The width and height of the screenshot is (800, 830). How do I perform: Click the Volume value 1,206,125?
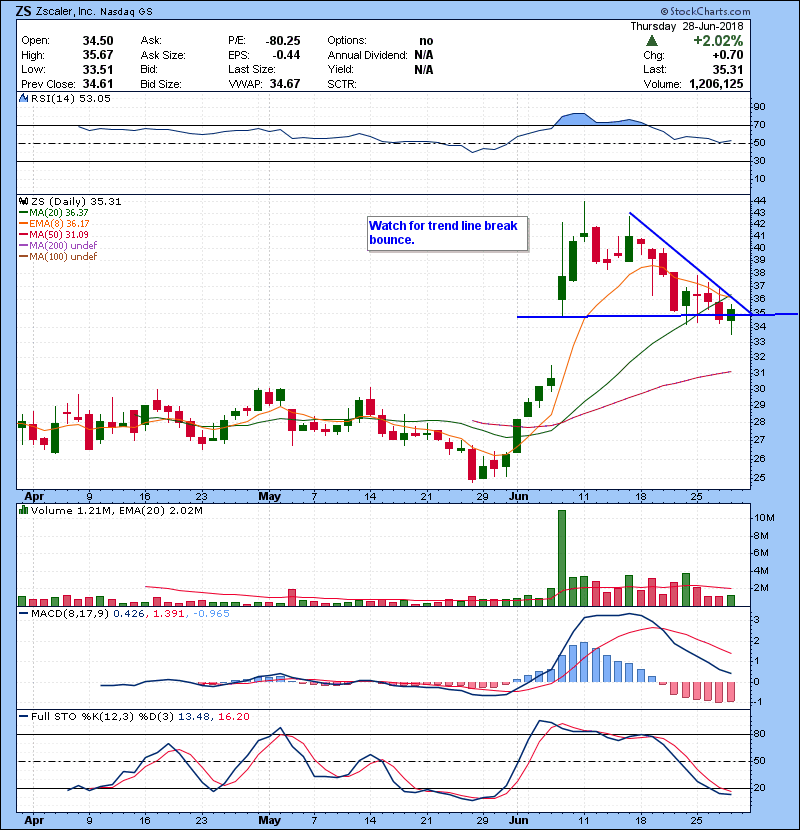716,84
